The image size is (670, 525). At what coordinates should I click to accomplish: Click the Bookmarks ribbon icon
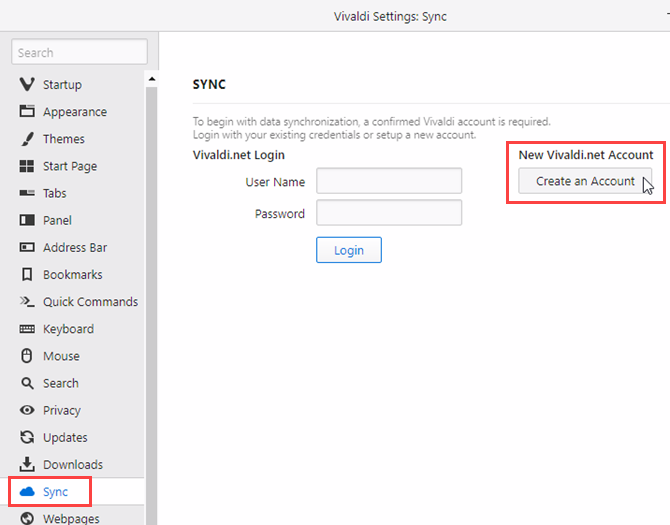[x=27, y=274]
